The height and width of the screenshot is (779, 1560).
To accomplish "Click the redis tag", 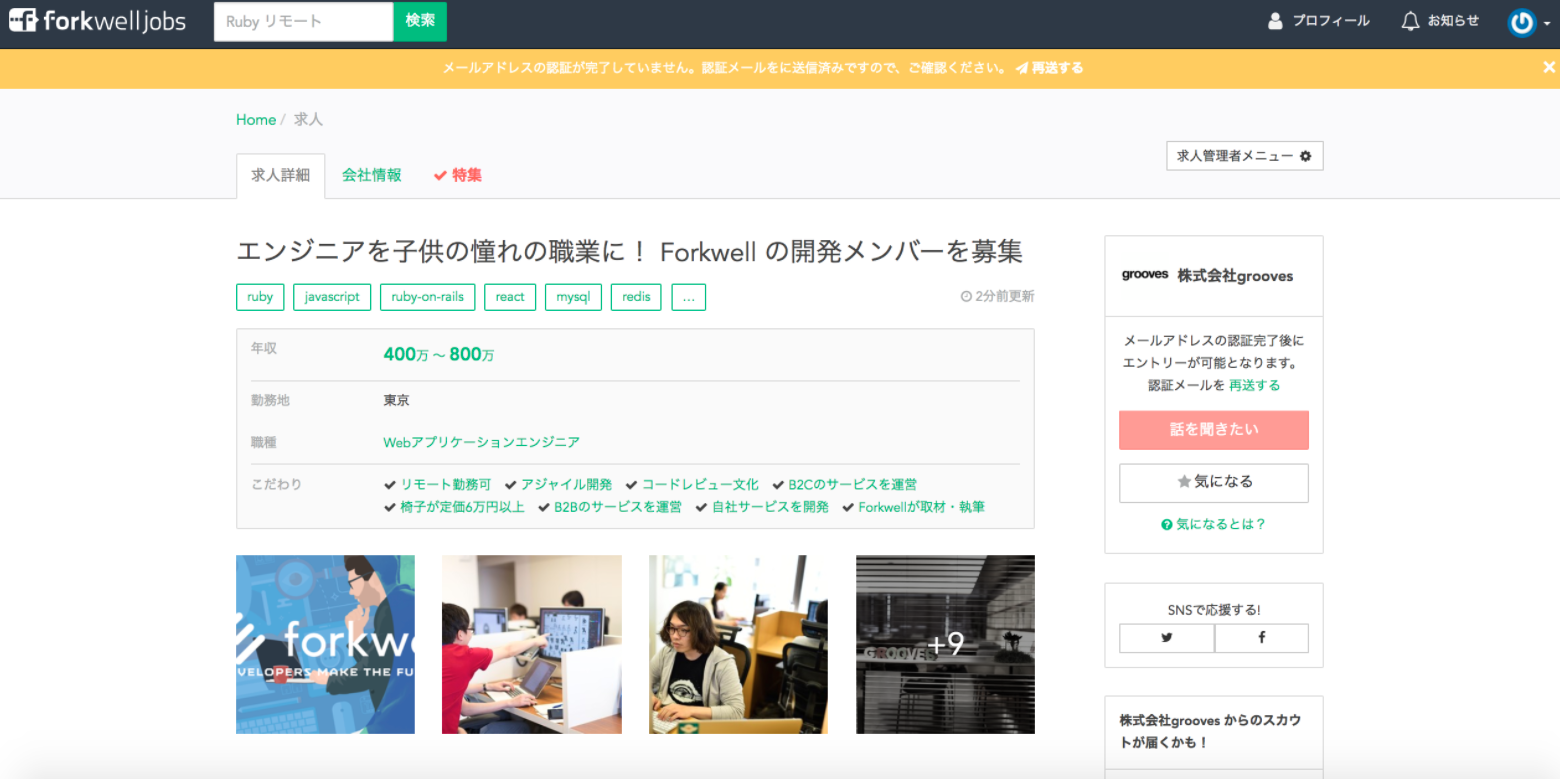I will click(x=636, y=297).
